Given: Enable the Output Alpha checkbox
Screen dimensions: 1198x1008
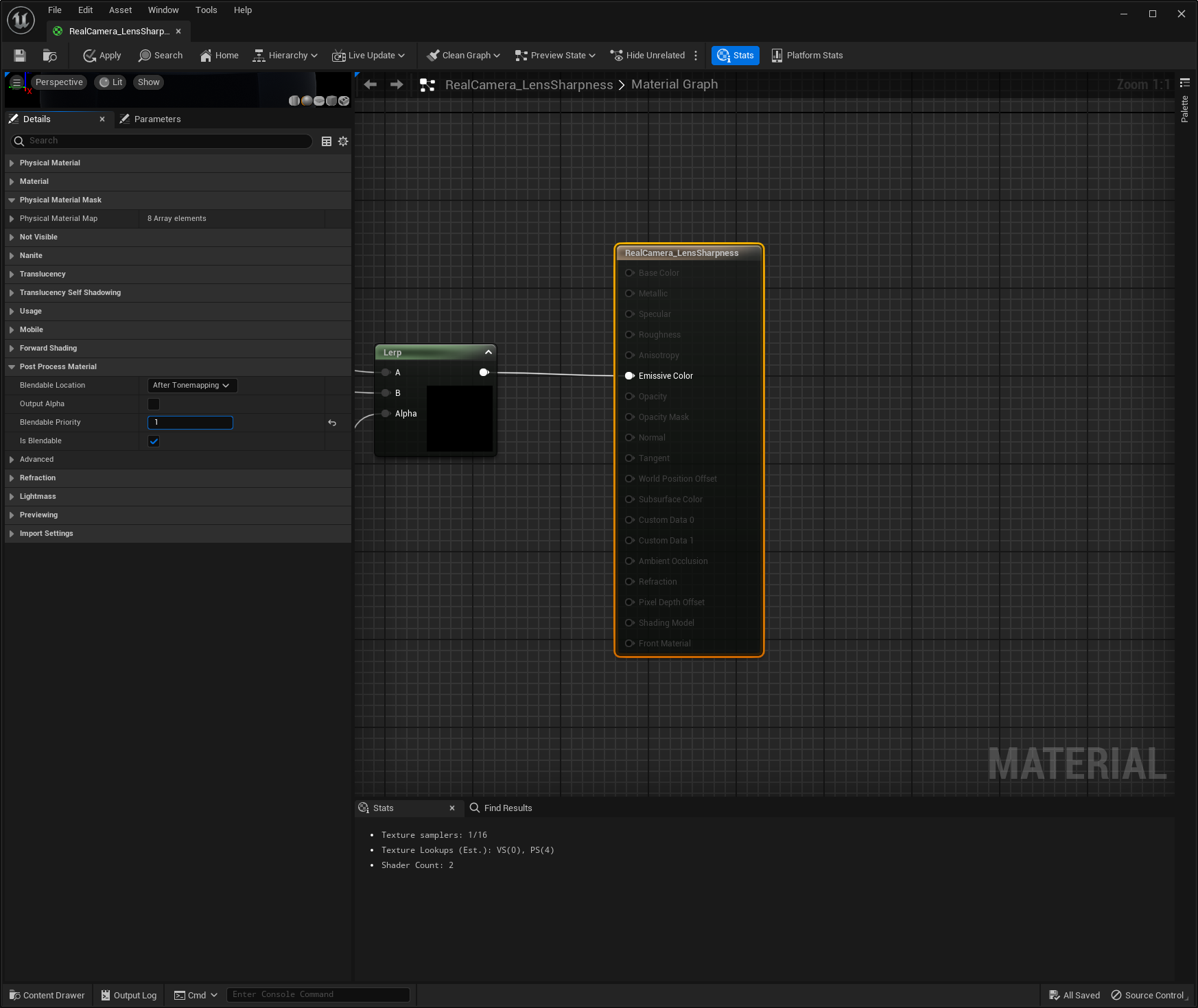Looking at the screenshot, I should (x=154, y=404).
